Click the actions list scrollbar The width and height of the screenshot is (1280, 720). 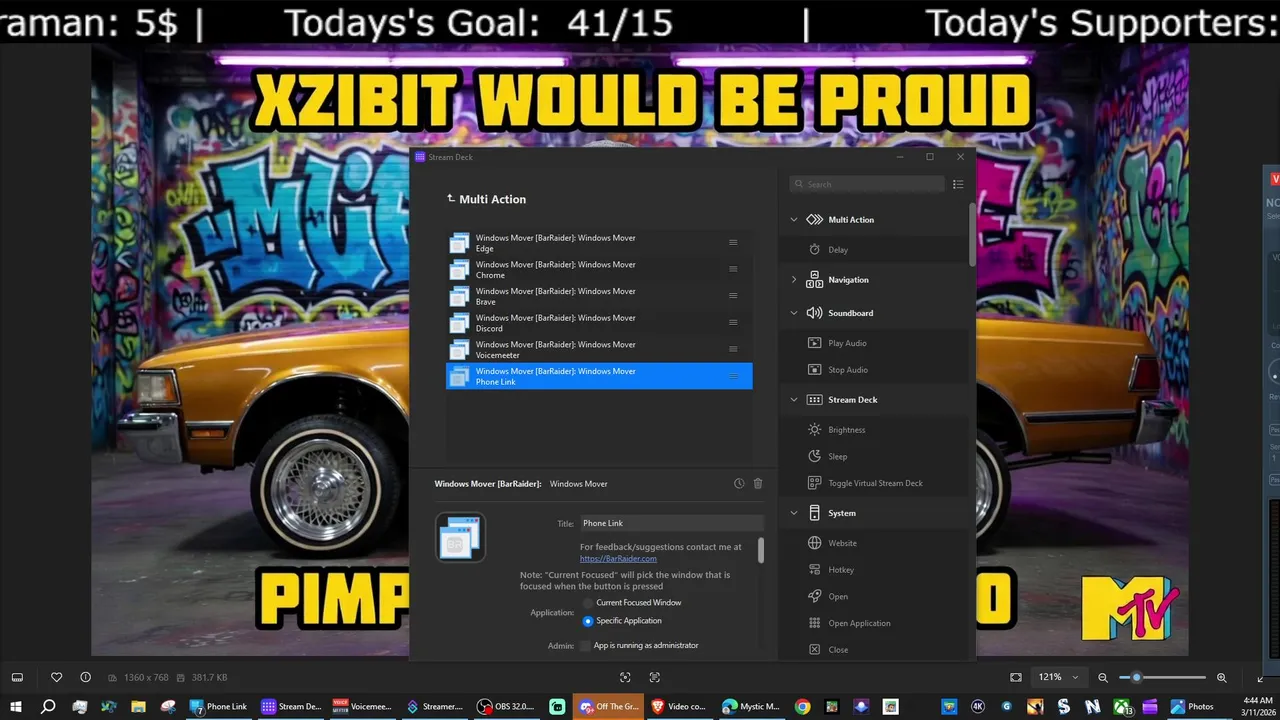click(973, 234)
